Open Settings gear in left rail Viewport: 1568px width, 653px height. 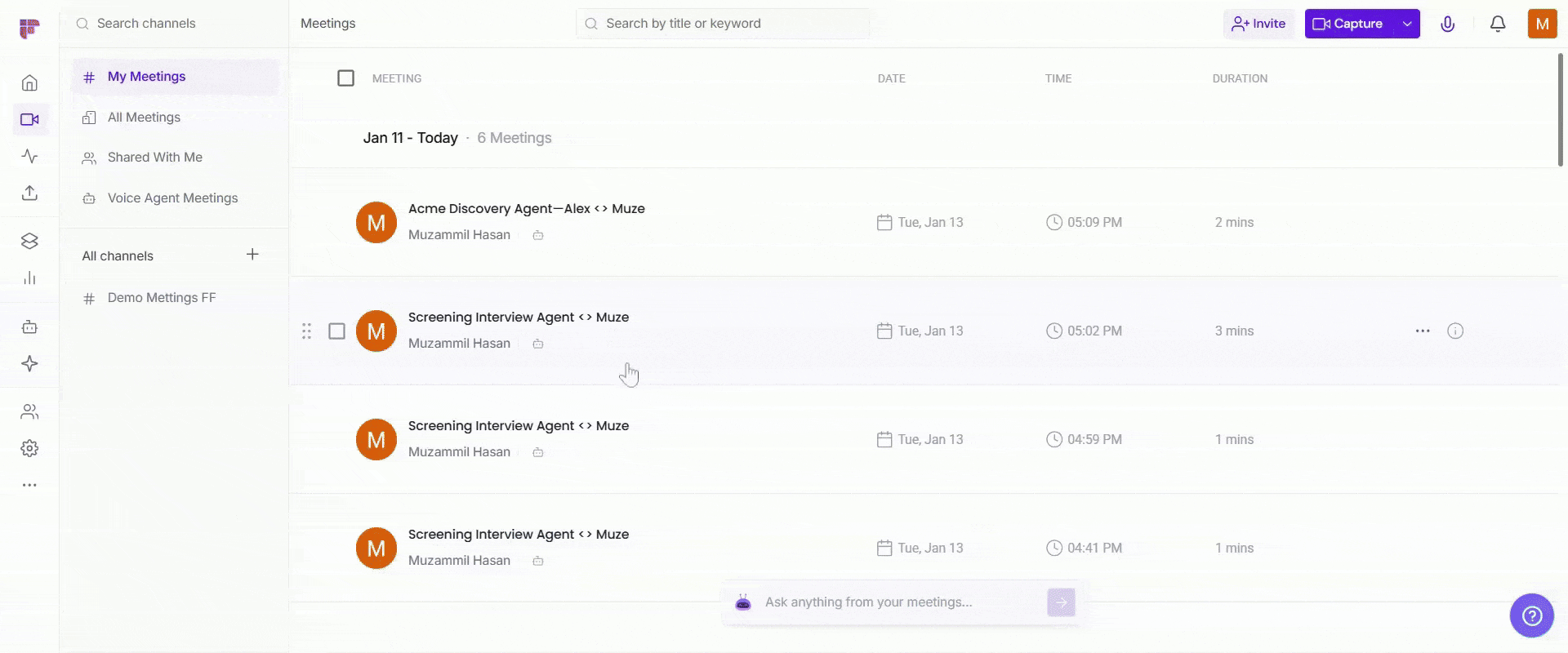[29, 448]
